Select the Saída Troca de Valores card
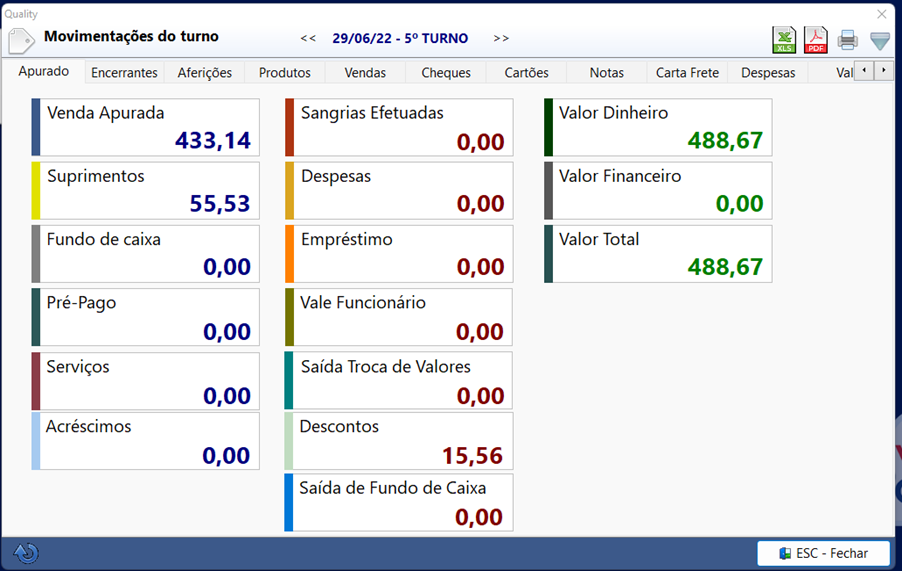The width and height of the screenshot is (902, 571). (399, 381)
